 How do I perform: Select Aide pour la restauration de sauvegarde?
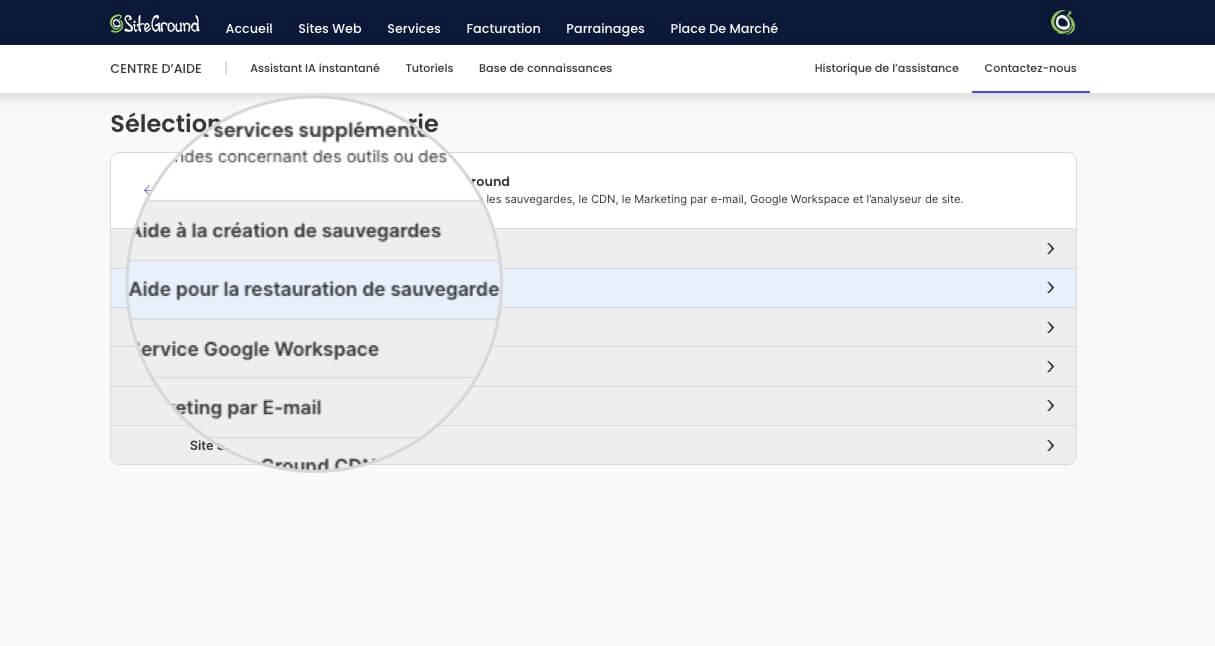pos(593,288)
